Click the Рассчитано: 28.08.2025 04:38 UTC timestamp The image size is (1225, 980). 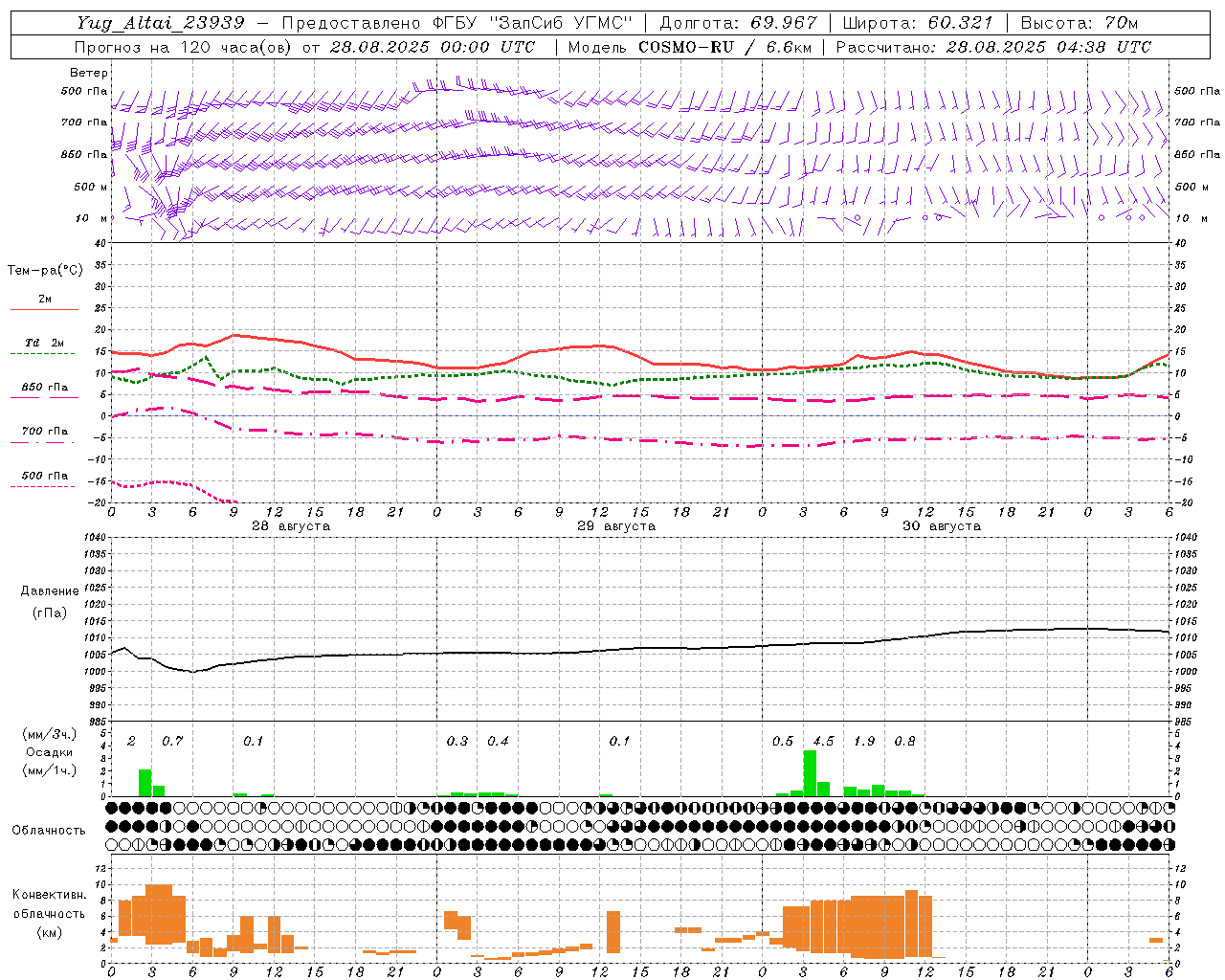[994, 47]
